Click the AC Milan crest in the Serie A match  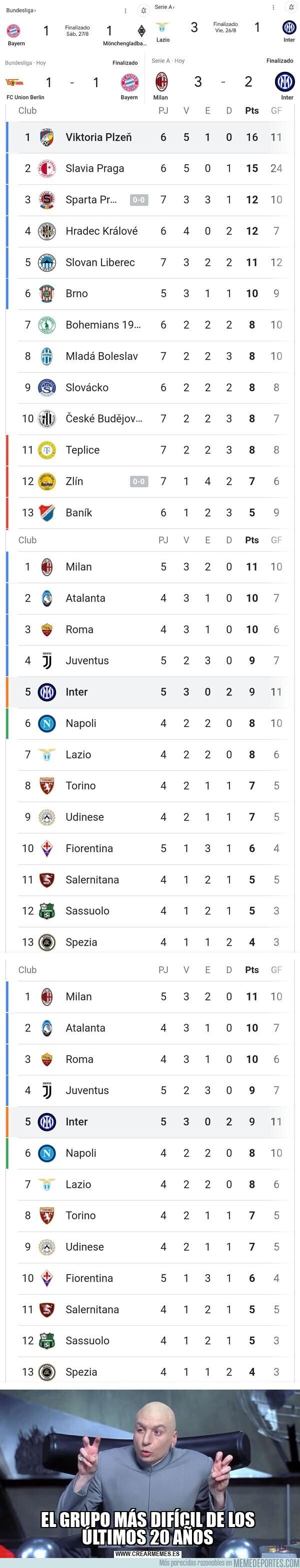pos(161,81)
